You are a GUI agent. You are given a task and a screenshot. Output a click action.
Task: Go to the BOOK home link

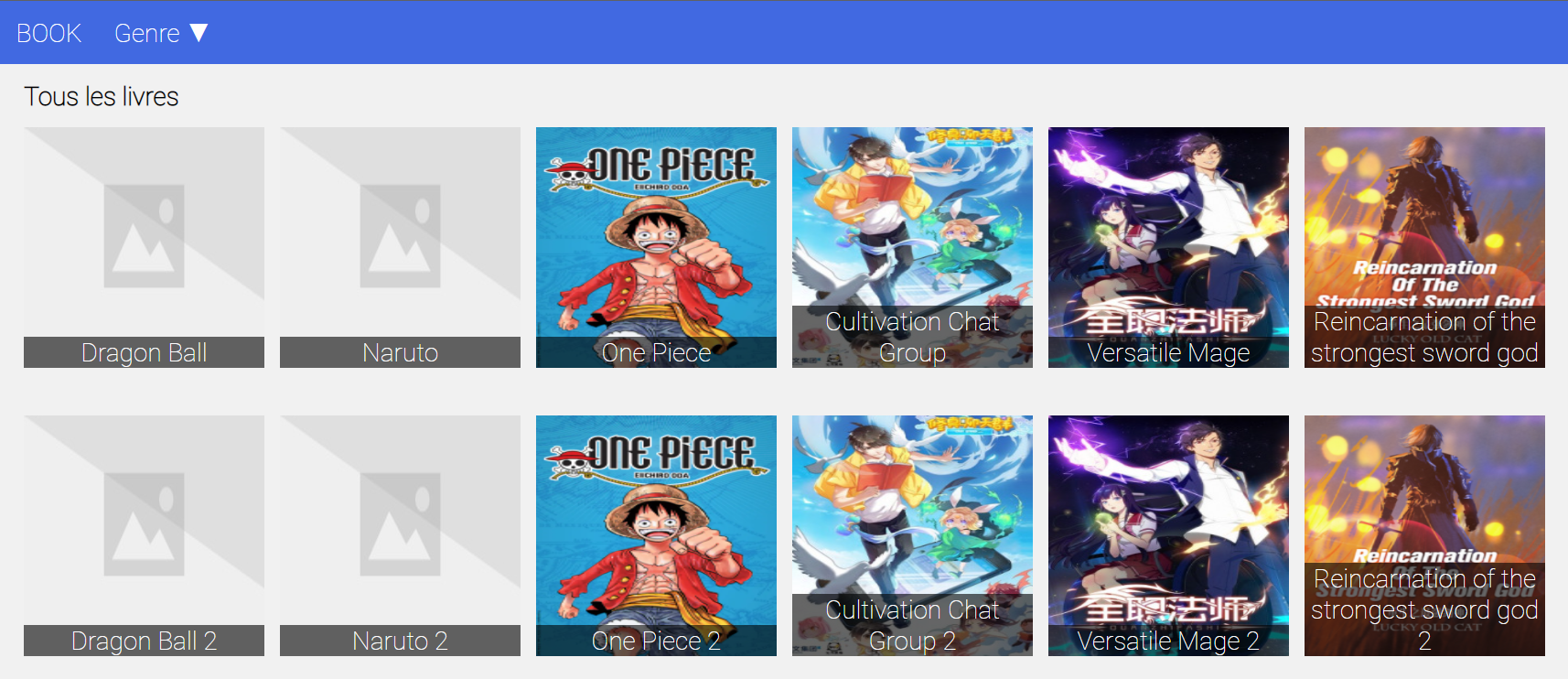point(48,33)
